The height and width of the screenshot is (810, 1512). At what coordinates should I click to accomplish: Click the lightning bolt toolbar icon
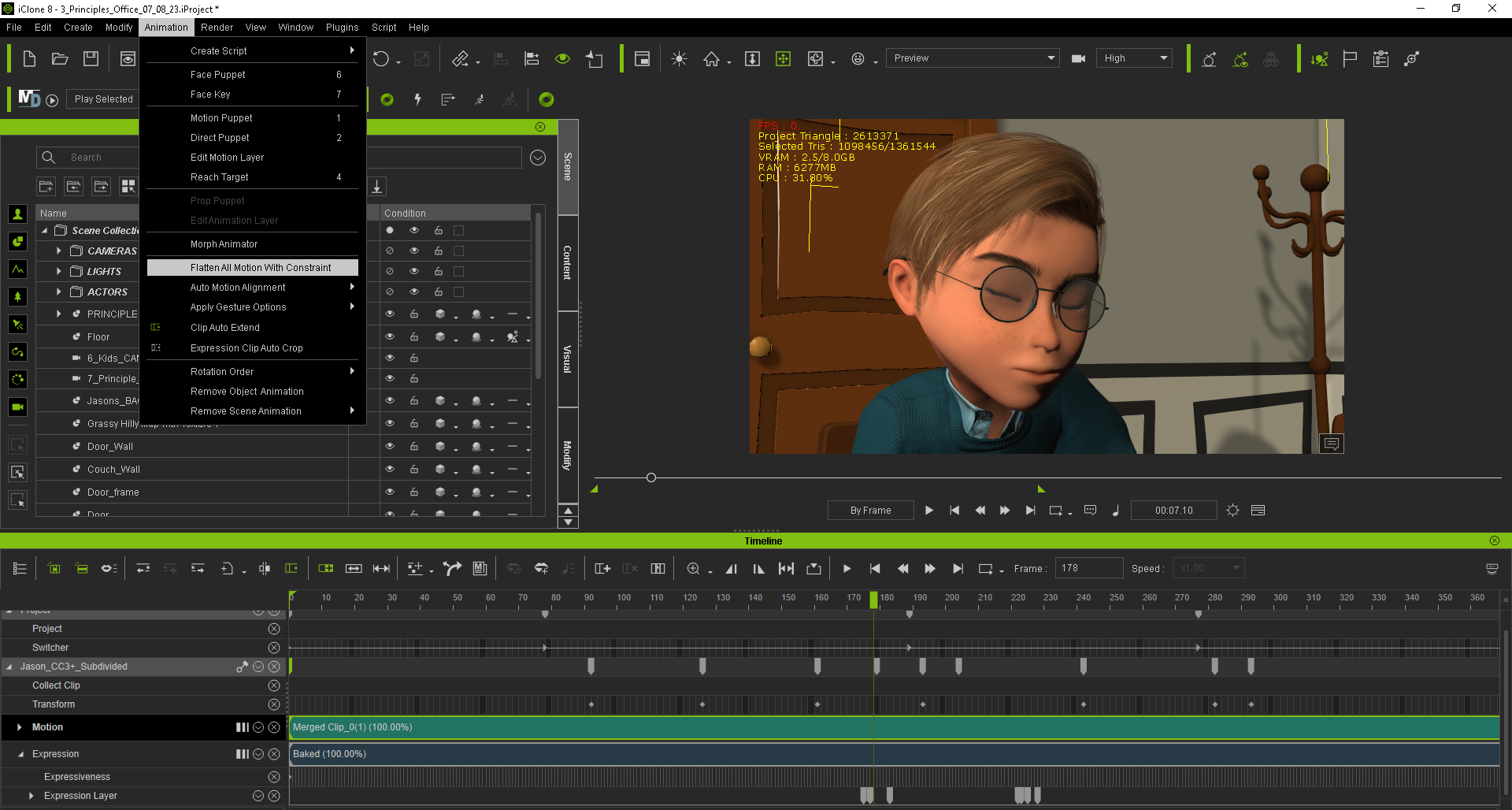pyautogui.click(x=418, y=99)
